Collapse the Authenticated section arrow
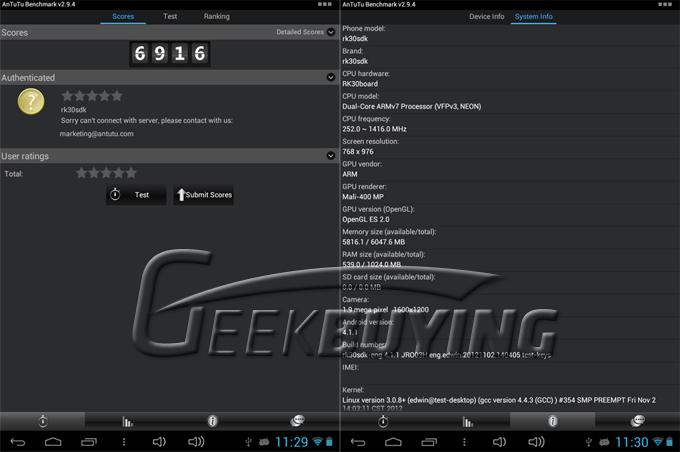The image size is (680, 452). pos(331,77)
